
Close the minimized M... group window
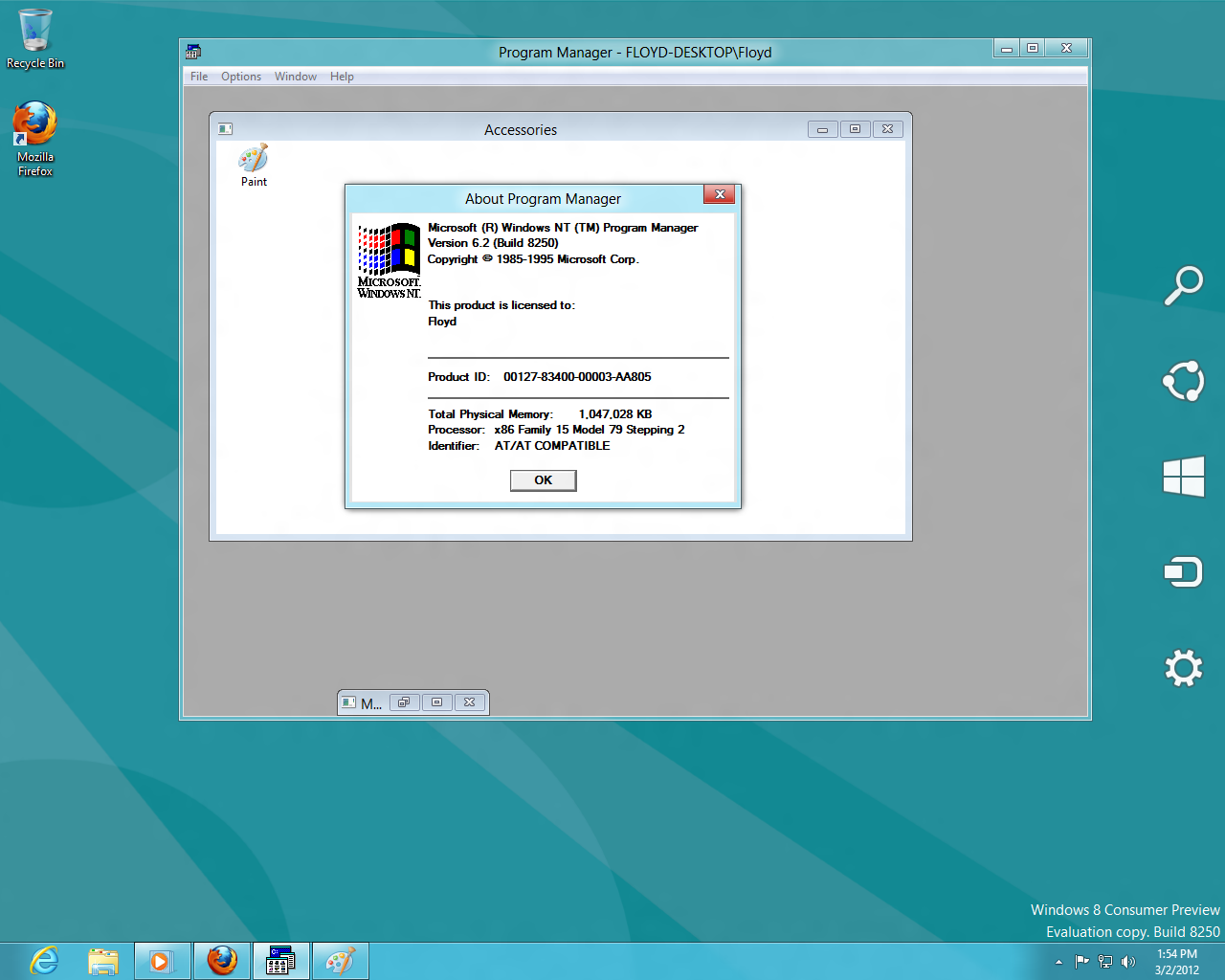(x=469, y=702)
